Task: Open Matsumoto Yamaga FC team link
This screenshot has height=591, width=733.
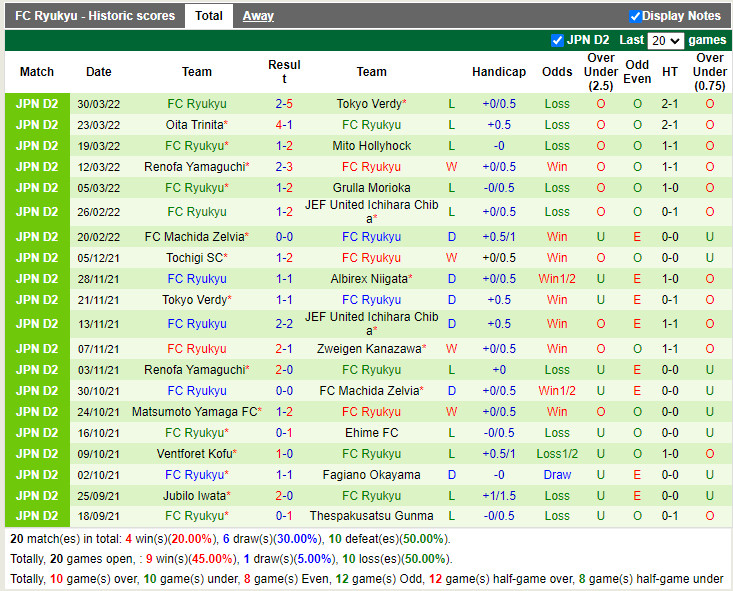Action: tap(194, 412)
